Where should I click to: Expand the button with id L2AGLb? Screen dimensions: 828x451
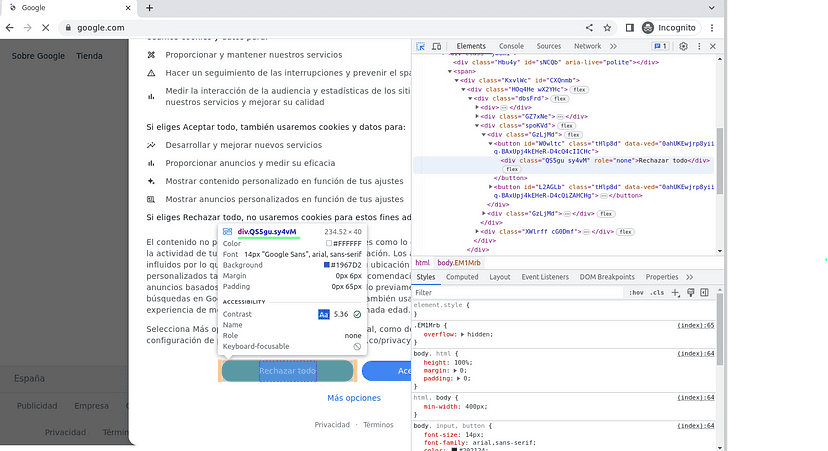491,187
